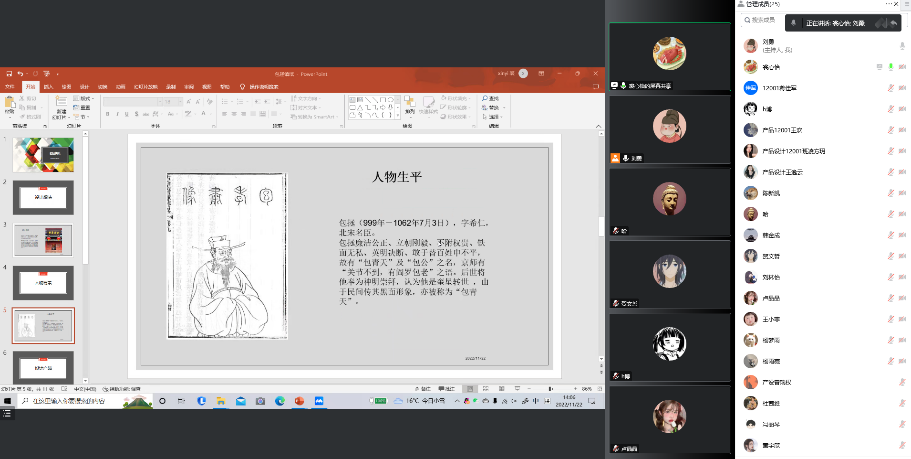The image size is (911, 459).
Task: Switch to the 插入 (Insert) ribbon tab
Action: 48,87
